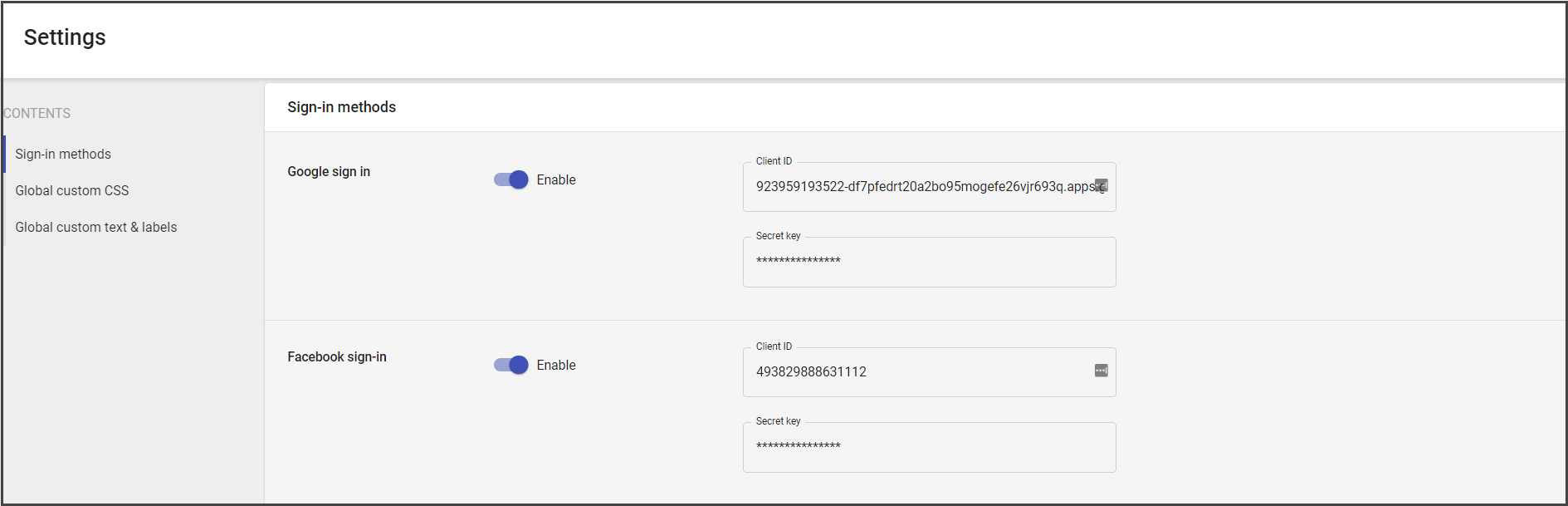Click the password-manager icon in Facebook Client ID field

tap(1101, 371)
